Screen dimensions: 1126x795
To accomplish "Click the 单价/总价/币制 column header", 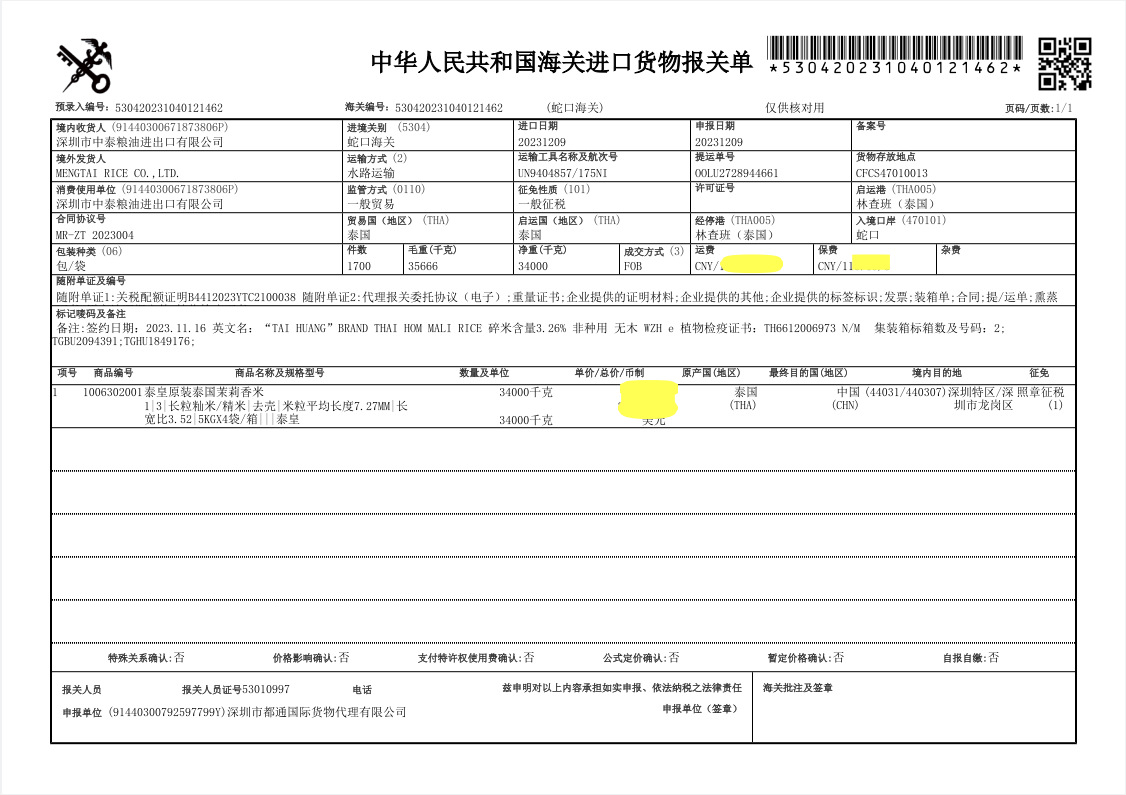I will pyautogui.click(x=609, y=373).
